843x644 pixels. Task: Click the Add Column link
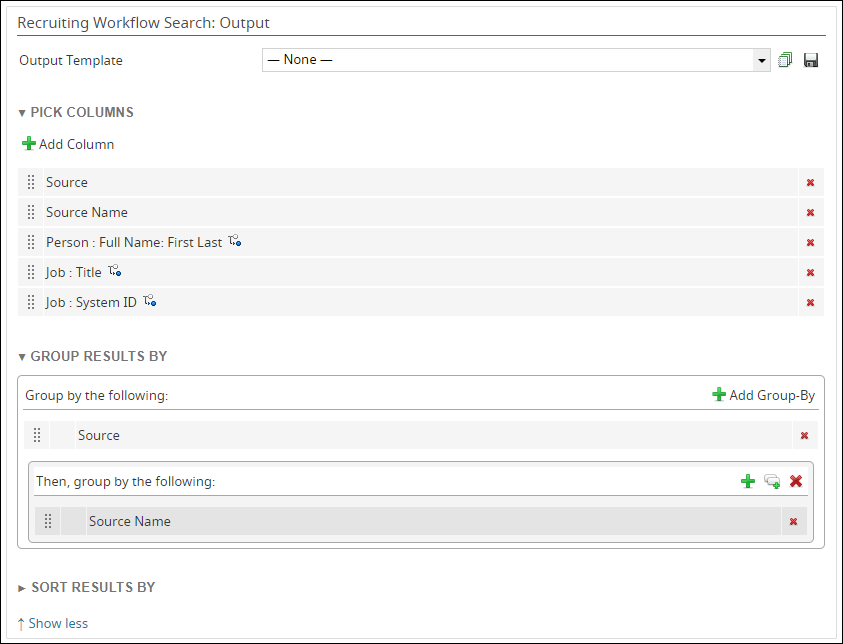(68, 144)
